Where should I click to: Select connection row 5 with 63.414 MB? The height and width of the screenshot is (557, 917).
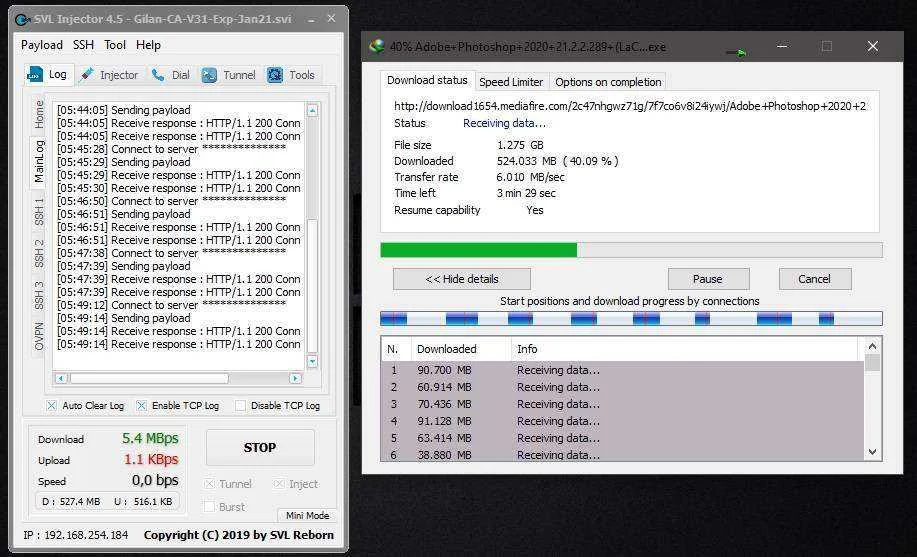623,438
